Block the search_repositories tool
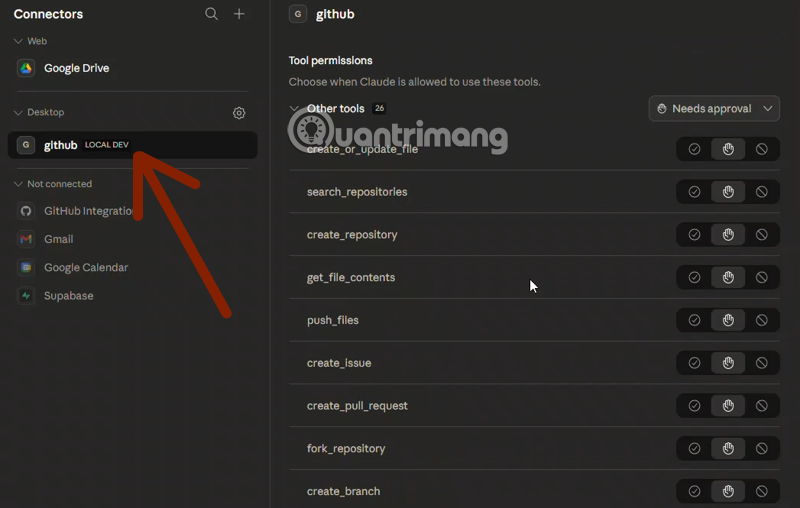Image resolution: width=800 pixels, height=508 pixels. [x=762, y=192]
